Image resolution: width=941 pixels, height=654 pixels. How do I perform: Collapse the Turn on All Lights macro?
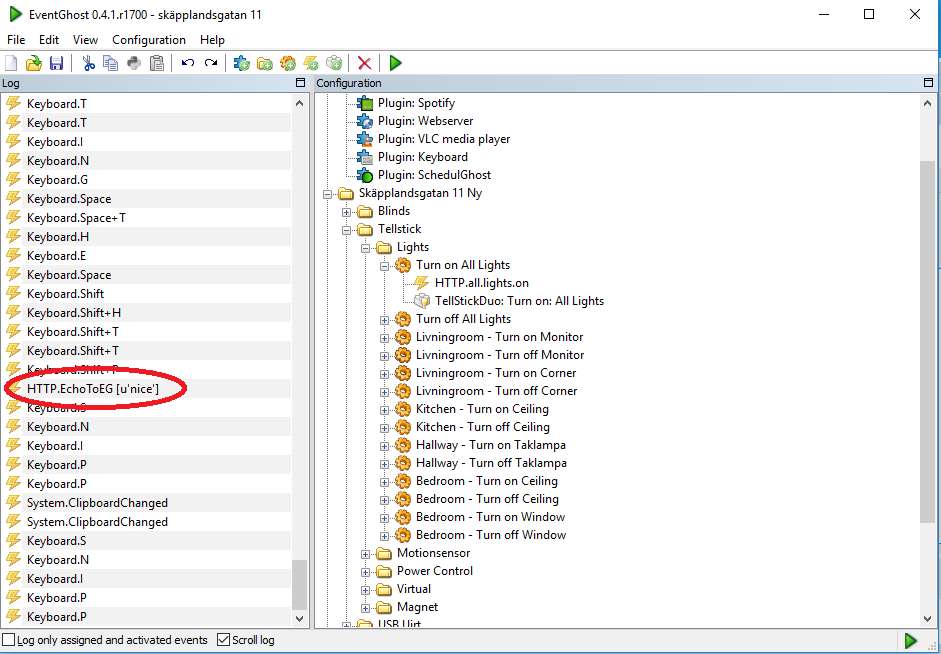coord(385,266)
